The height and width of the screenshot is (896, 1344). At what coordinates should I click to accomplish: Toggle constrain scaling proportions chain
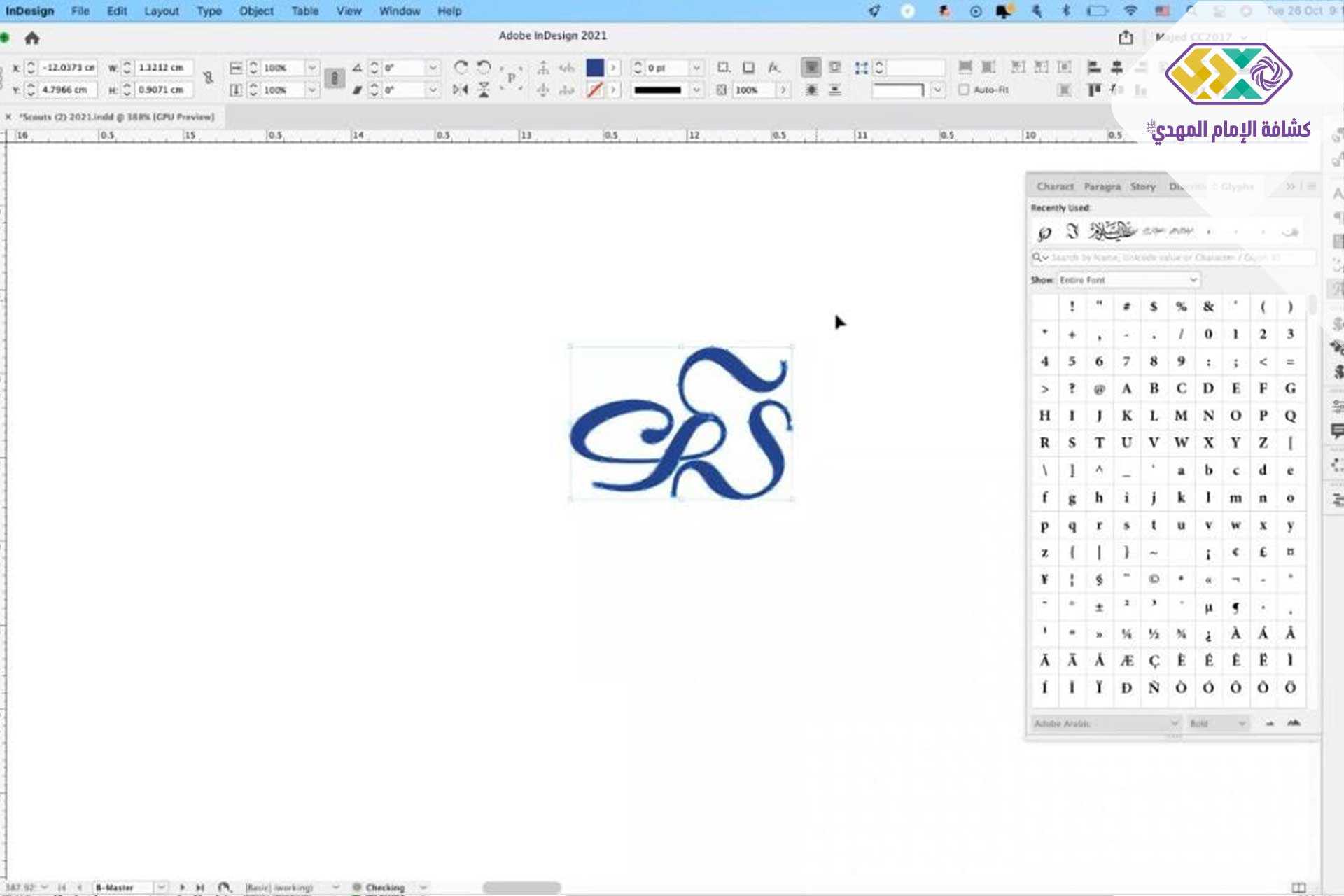tap(335, 78)
